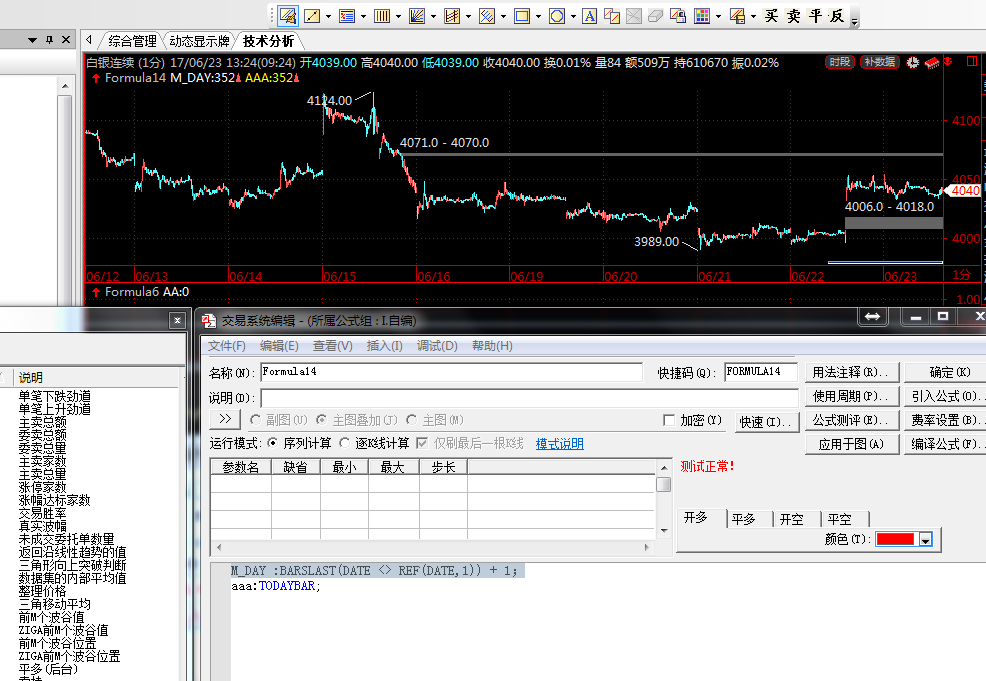Viewport: 986px width, 681px height.
Task: Click the text annotation A tool
Action: point(589,16)
